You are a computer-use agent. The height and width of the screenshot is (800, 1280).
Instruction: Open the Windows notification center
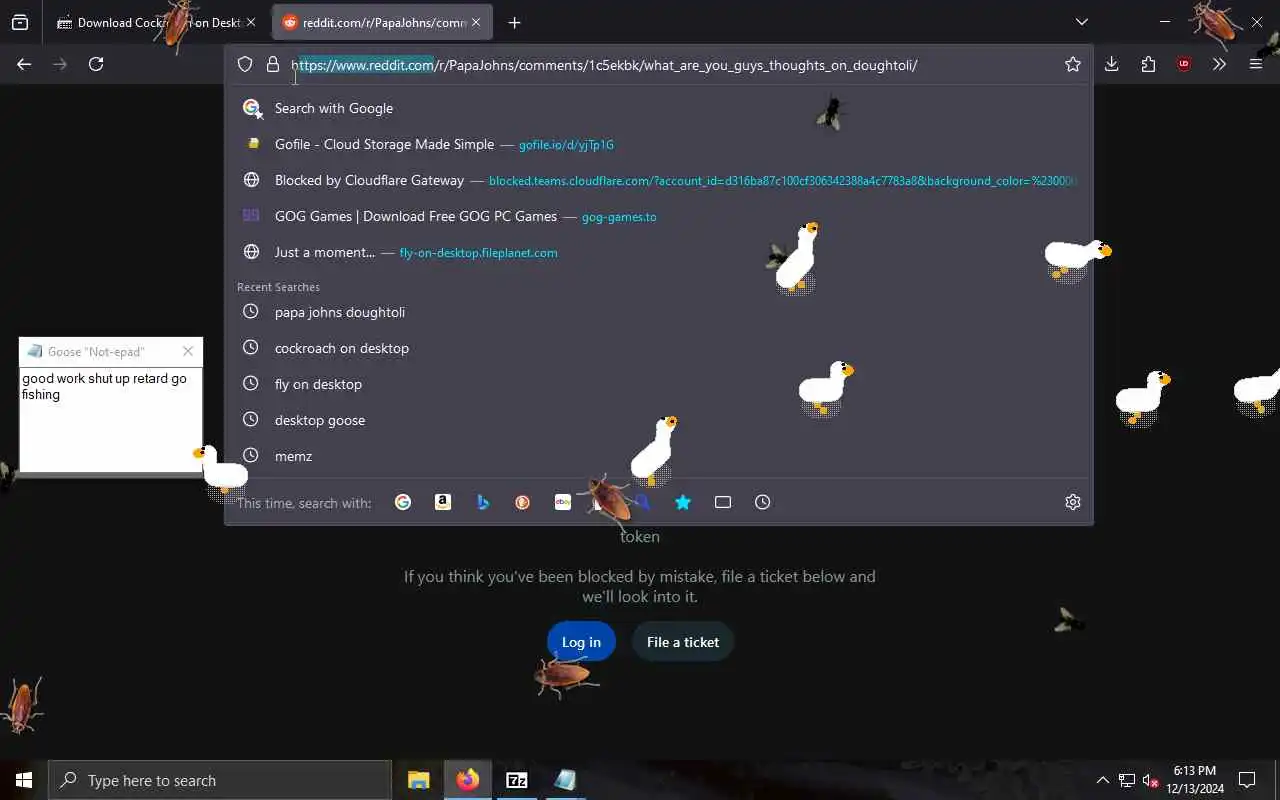click(x=1247, y=780)
